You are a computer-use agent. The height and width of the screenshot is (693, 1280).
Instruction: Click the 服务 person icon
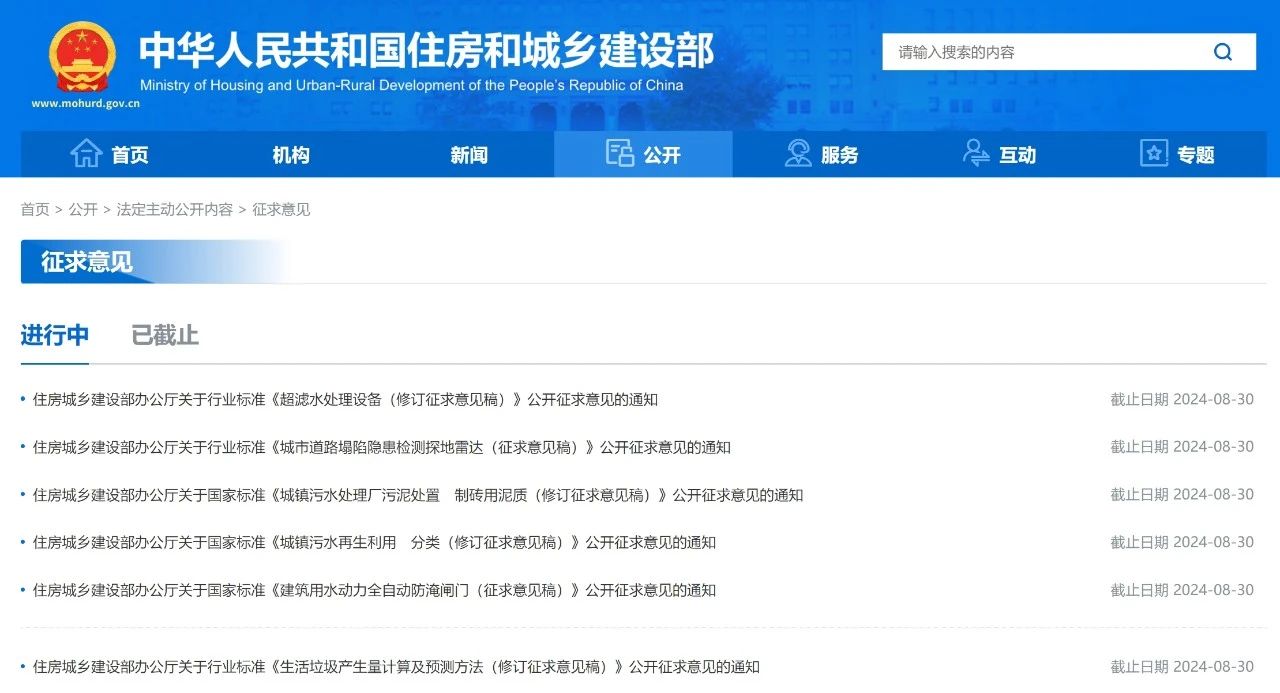tap(798, 154)
